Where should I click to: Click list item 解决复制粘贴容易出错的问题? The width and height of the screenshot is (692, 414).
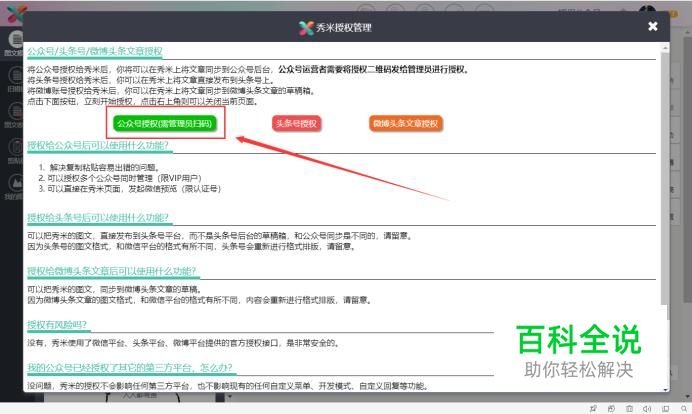coord(104,167)
